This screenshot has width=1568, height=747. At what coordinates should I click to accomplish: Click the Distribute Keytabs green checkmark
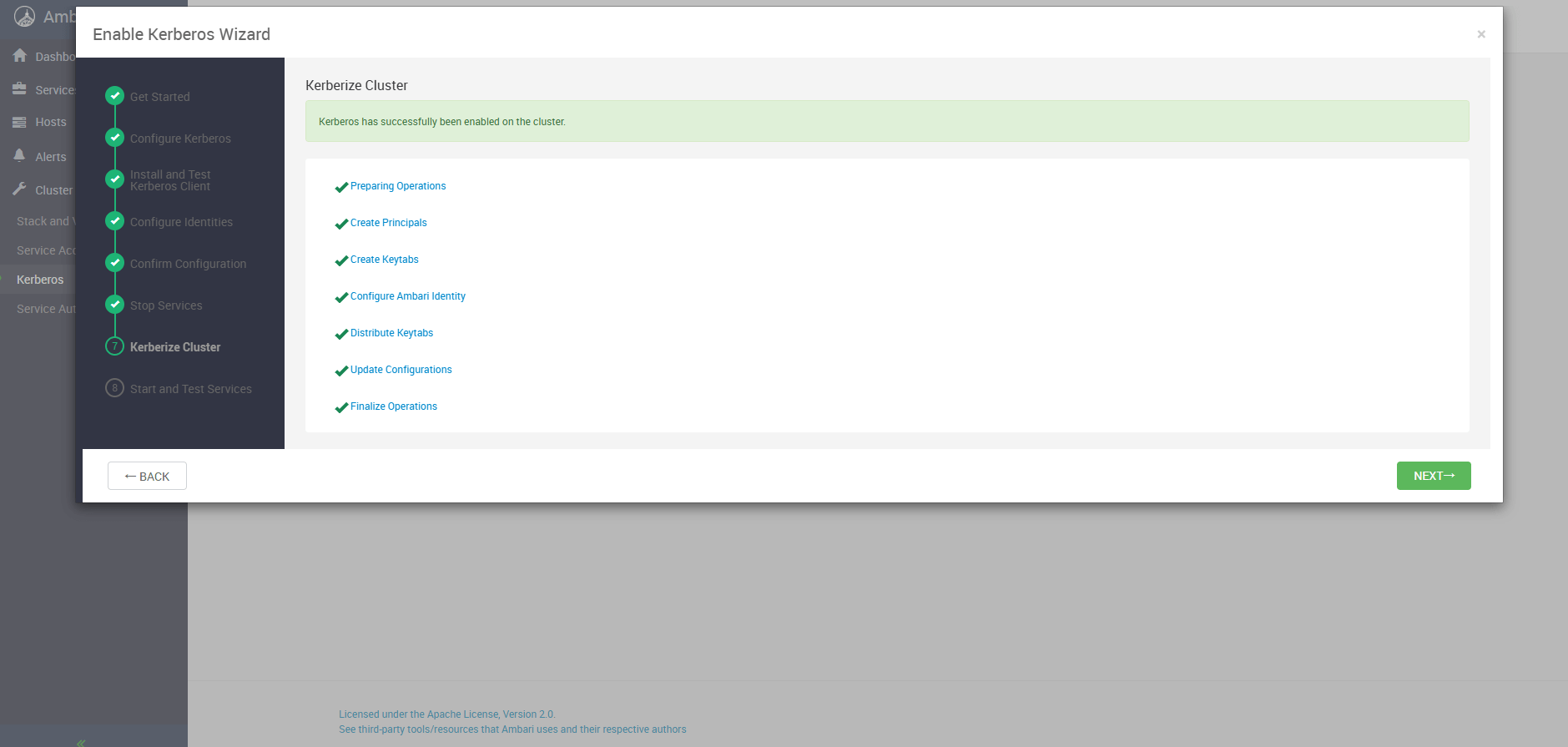coord(341,334)
